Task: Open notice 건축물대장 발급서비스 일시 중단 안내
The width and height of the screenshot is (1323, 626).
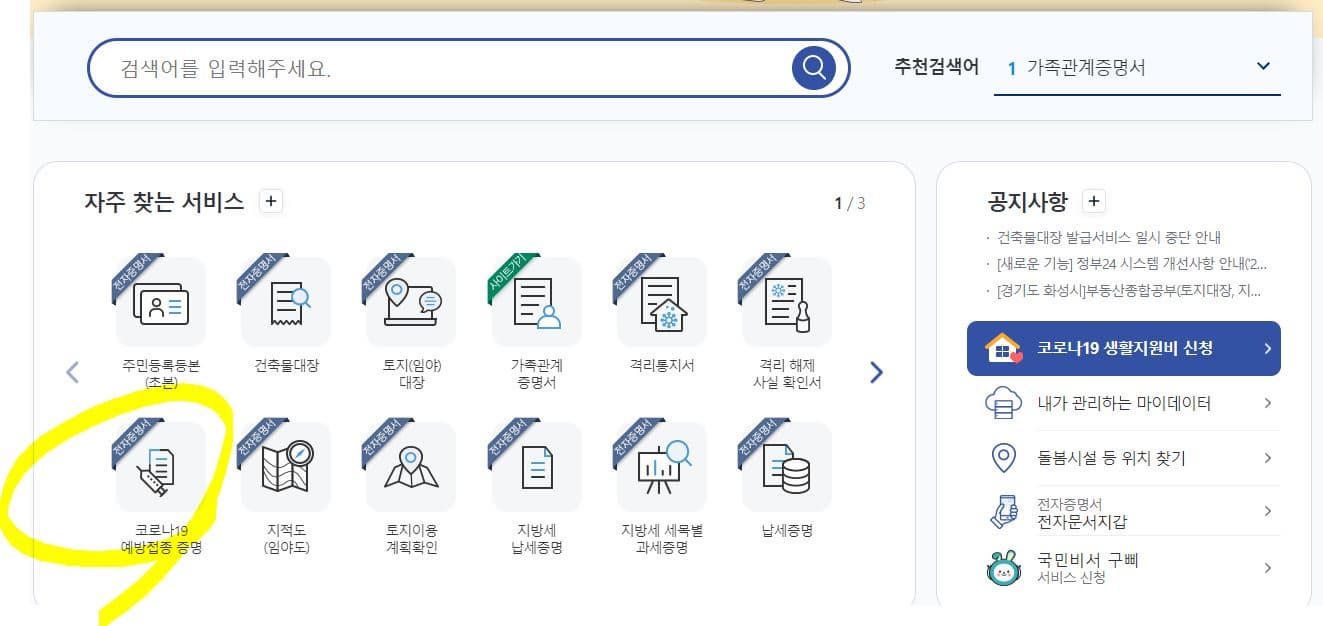Action: pyautogui.click(x=1109, y=238)
